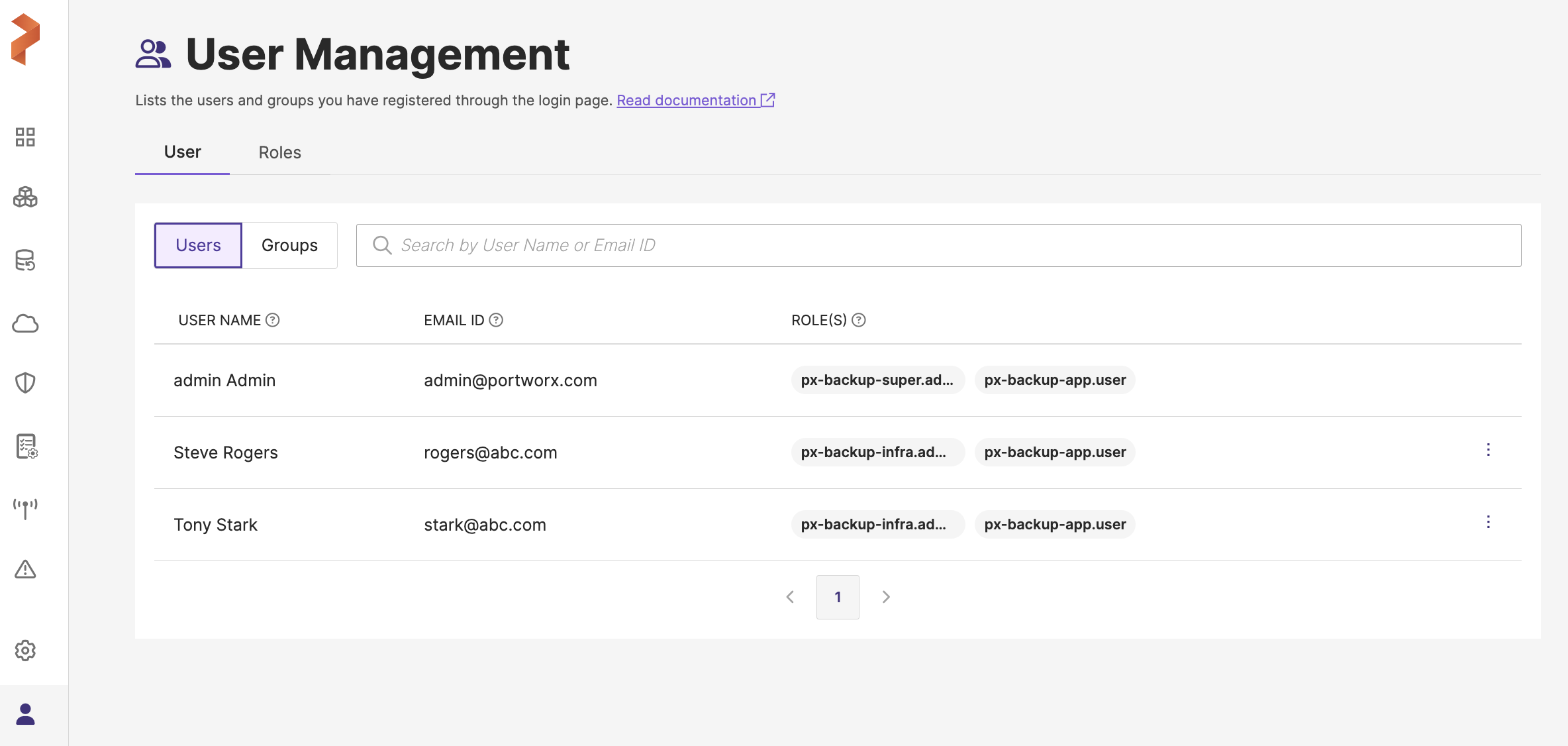Go to the next page arrow
The image size is (1568, 746).
click(886, 597)
